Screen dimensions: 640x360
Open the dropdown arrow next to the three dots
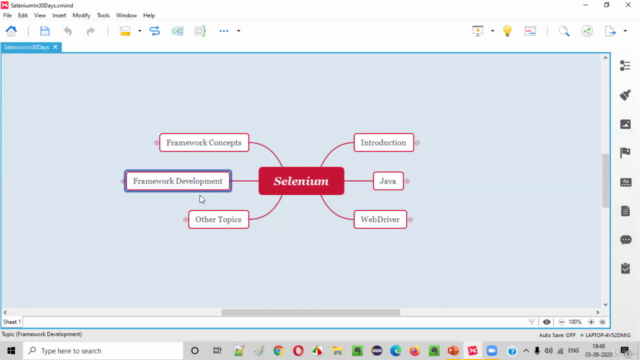click(x=239, y=31)
